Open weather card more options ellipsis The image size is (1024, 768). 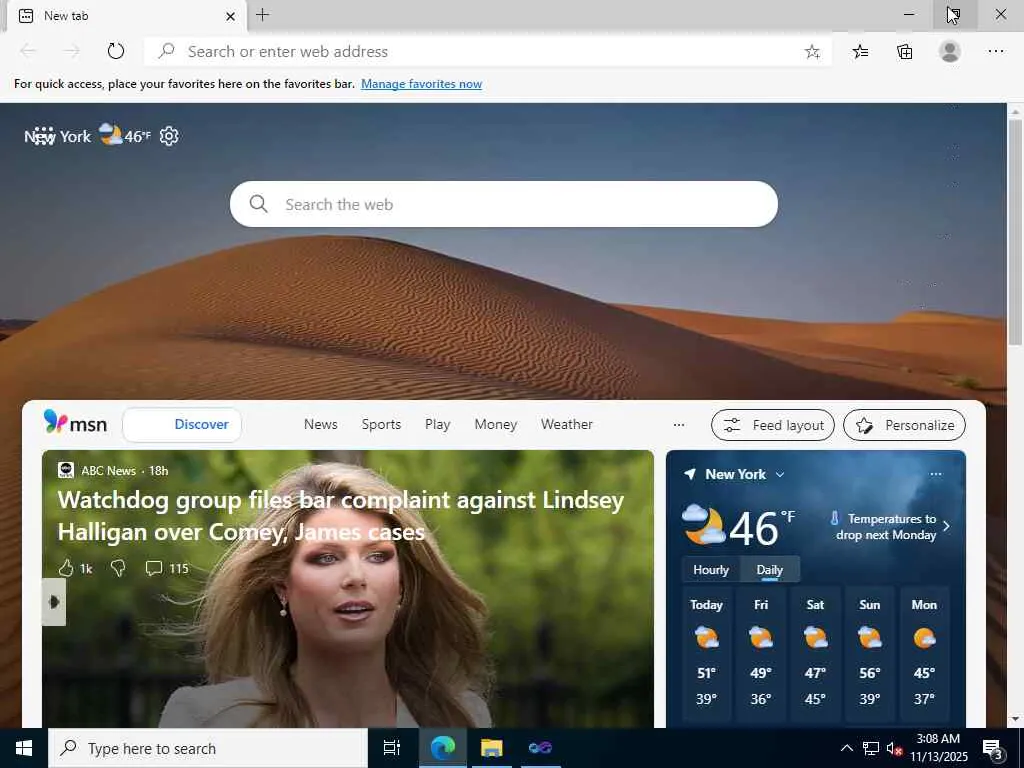tap(936, 474)
